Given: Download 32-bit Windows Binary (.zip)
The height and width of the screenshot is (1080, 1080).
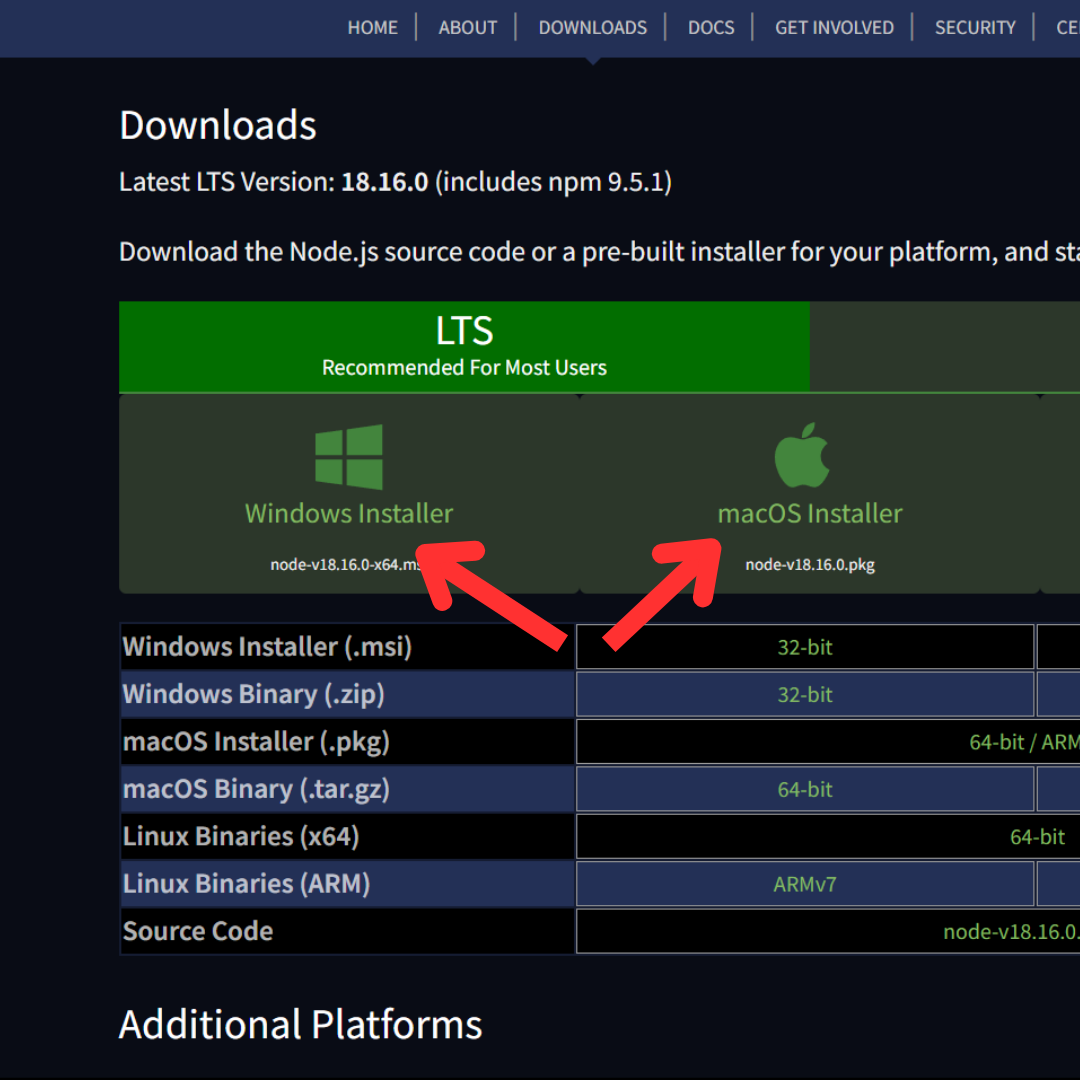Looking at the screenshot, I should (x=804, y=694).
